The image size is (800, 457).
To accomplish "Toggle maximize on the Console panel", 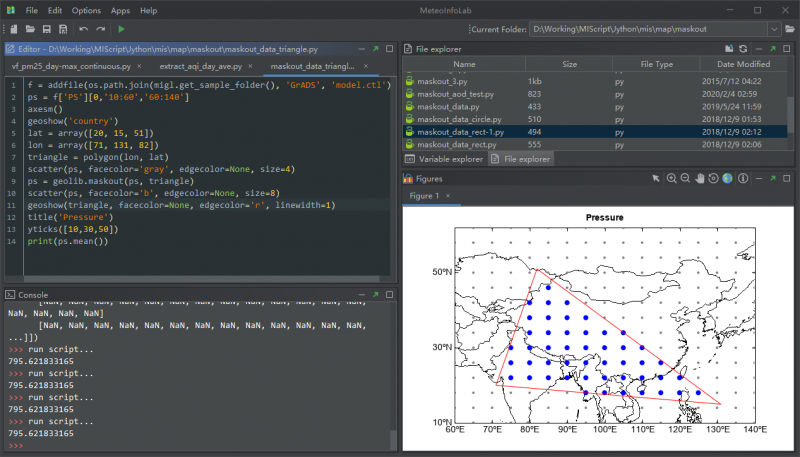I will 389,295.
